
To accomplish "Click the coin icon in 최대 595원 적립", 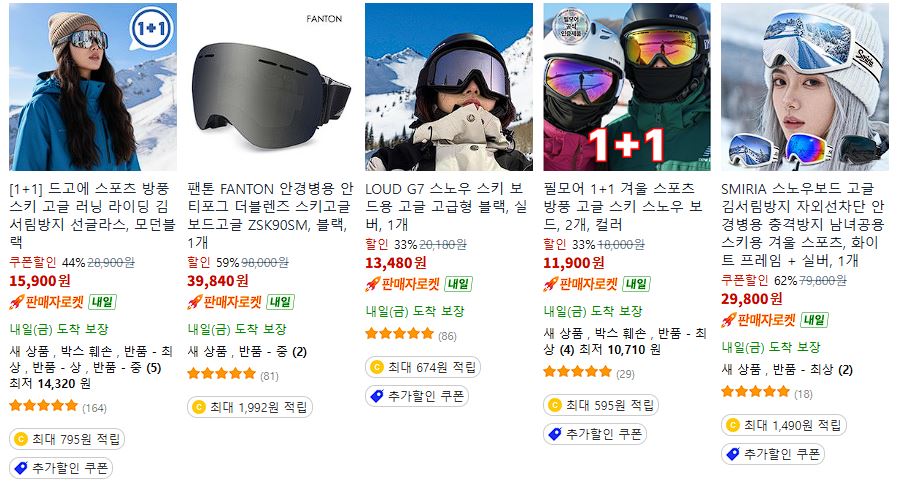I will point(555,405).
